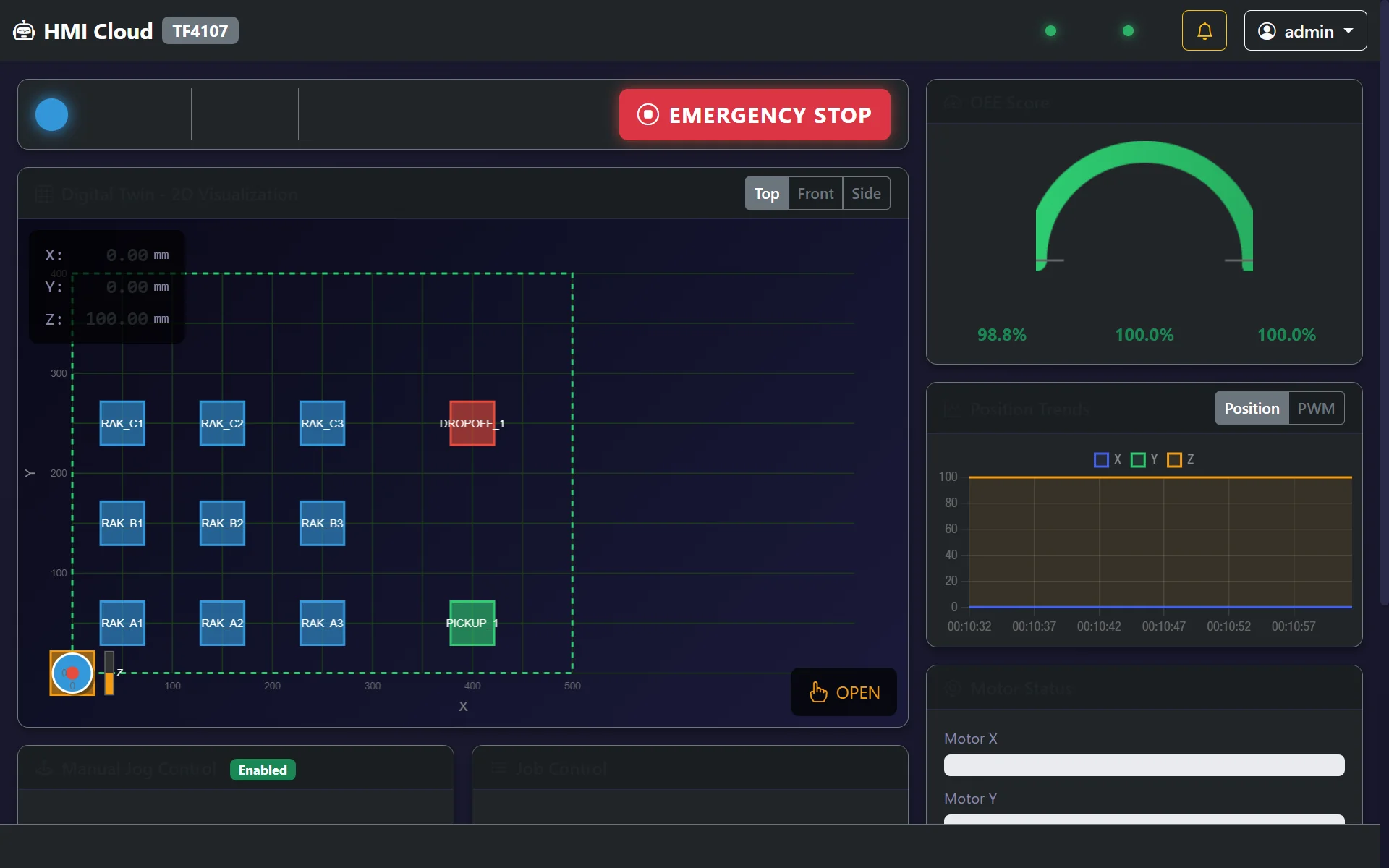Select the RAK_B2 rack slot

tap(222, 523)
